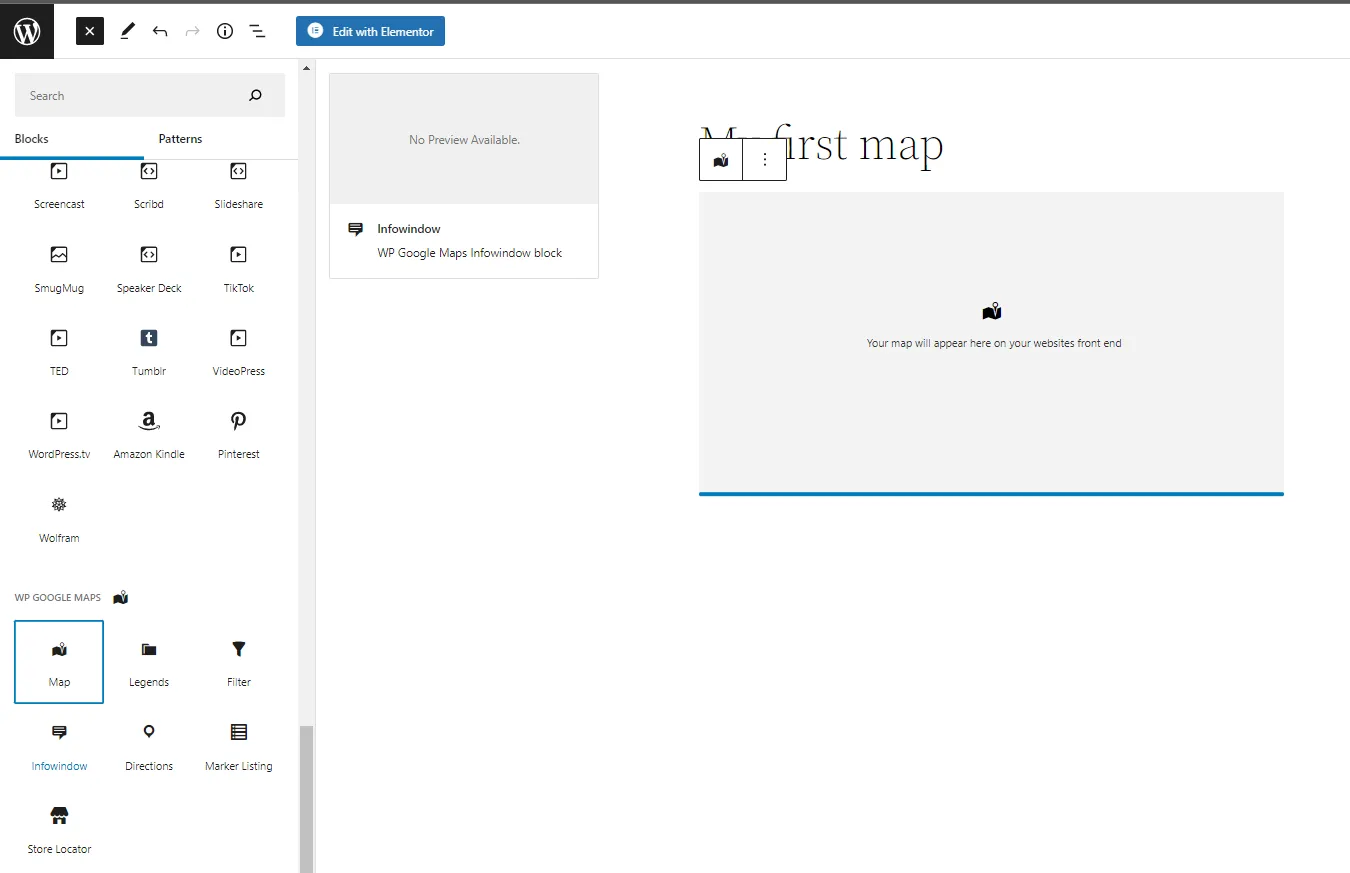Switch to the Patterns tab

(x=180, y=138)
